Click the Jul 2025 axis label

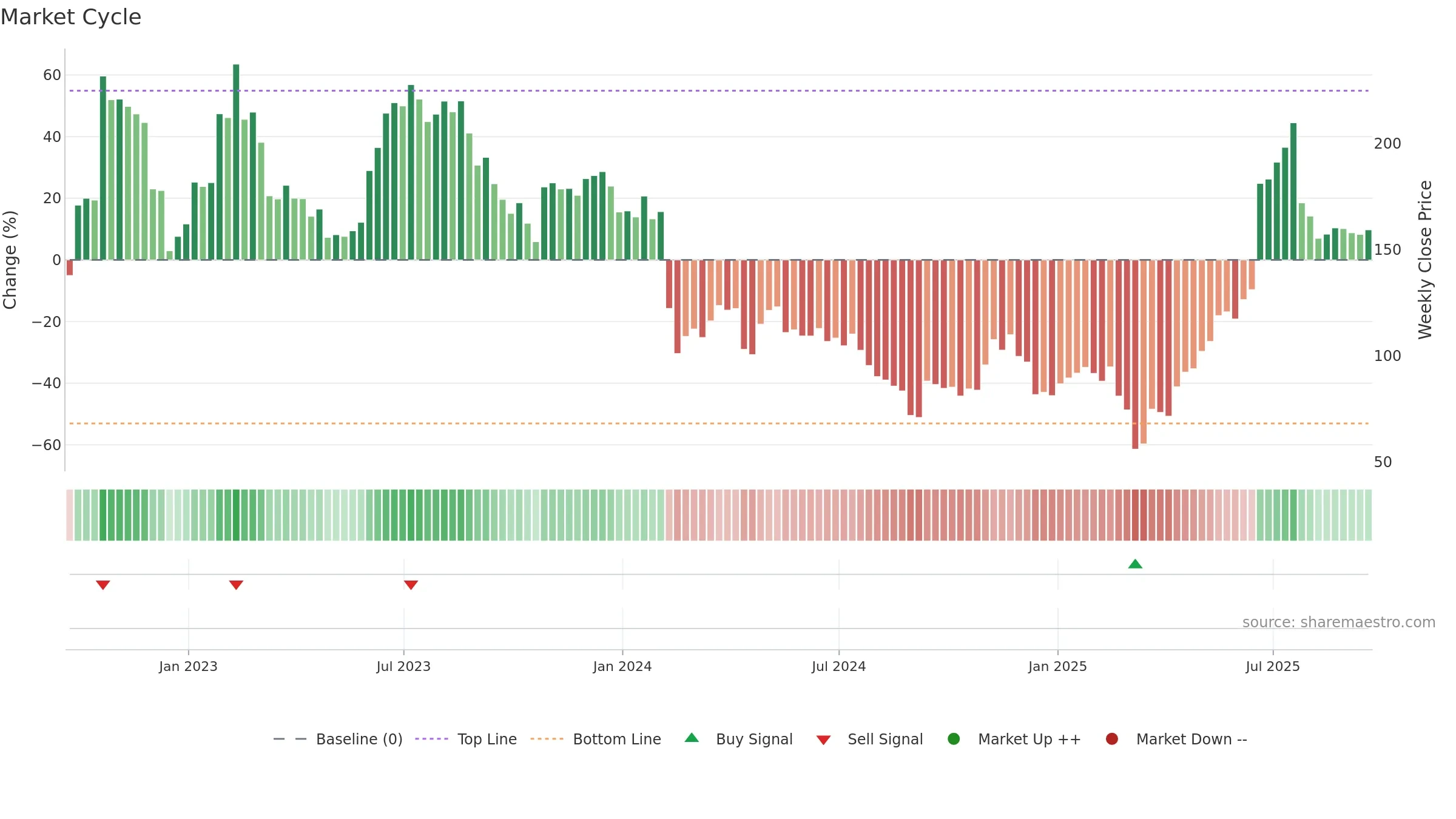(1273, 666)
